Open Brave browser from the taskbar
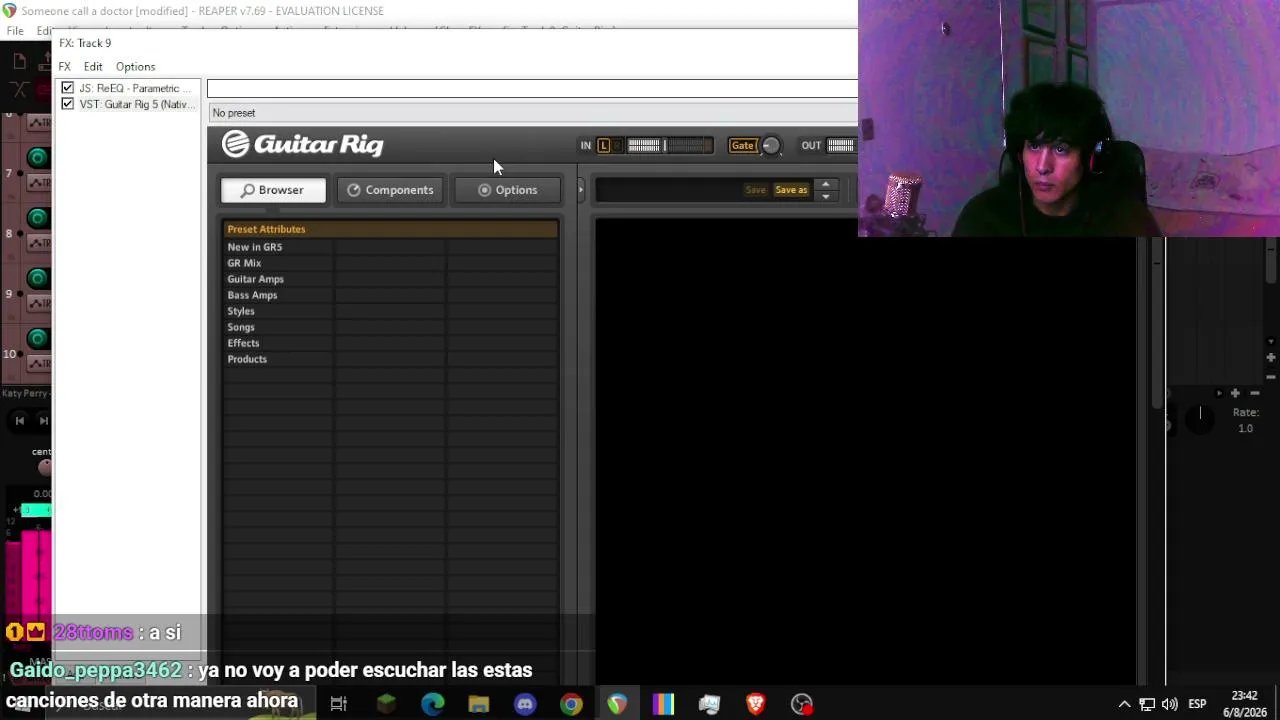Viewport: 1280px width, 720px height. [x=755, y=704]
